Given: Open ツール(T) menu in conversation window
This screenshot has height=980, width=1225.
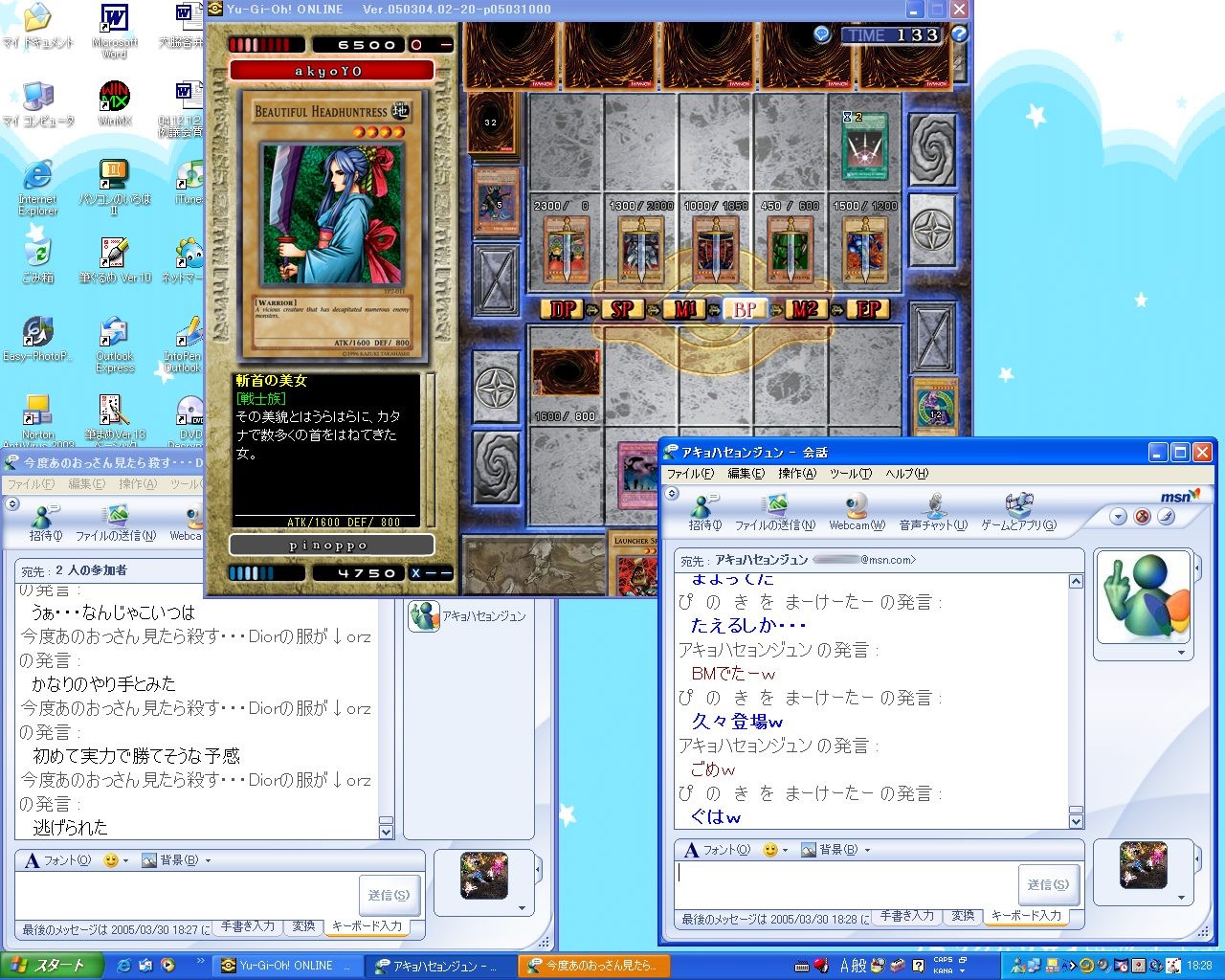Looking at the screenshot, I should [850, 474].
